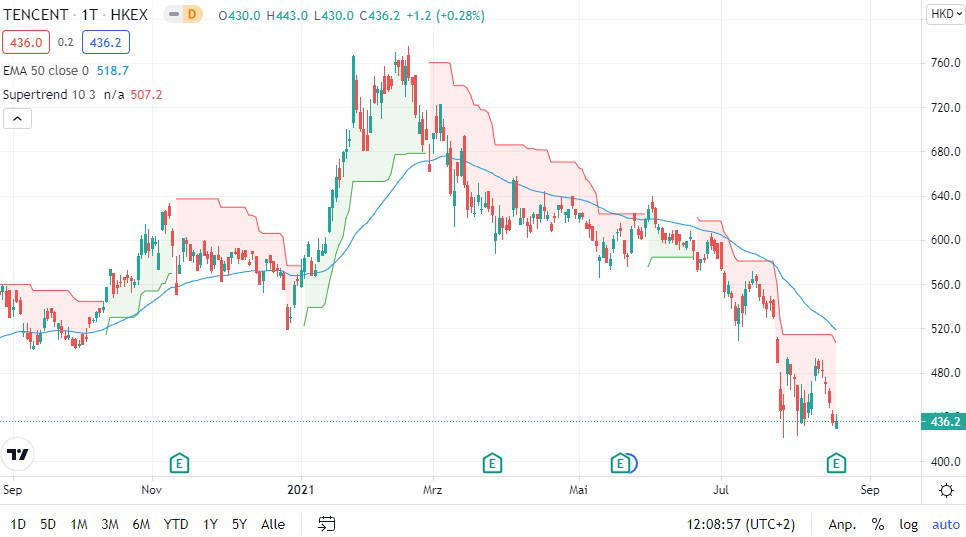
Task: Click the 760.0 price axis label
Action: 946,63
